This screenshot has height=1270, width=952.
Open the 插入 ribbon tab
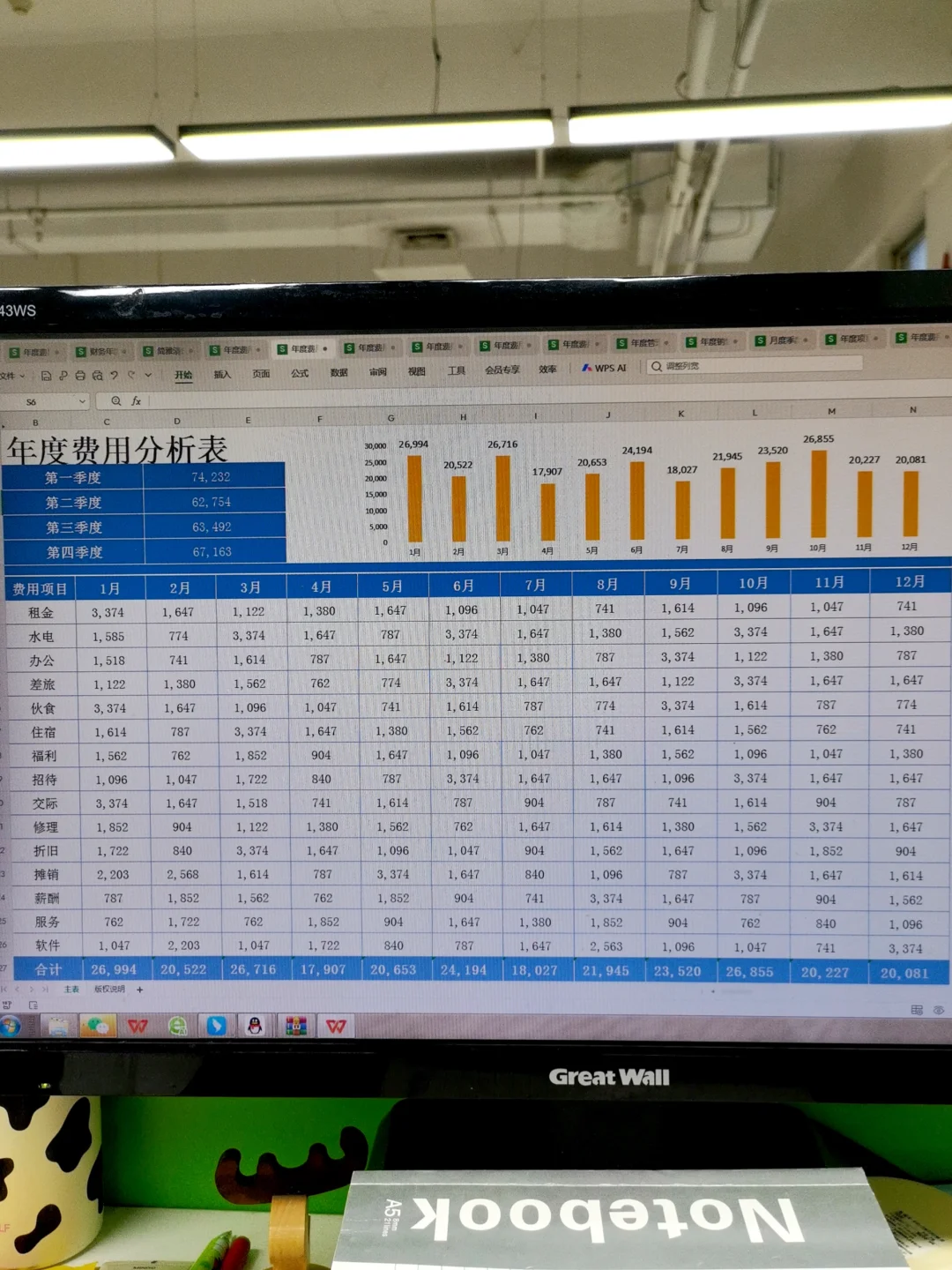[222, 374]
